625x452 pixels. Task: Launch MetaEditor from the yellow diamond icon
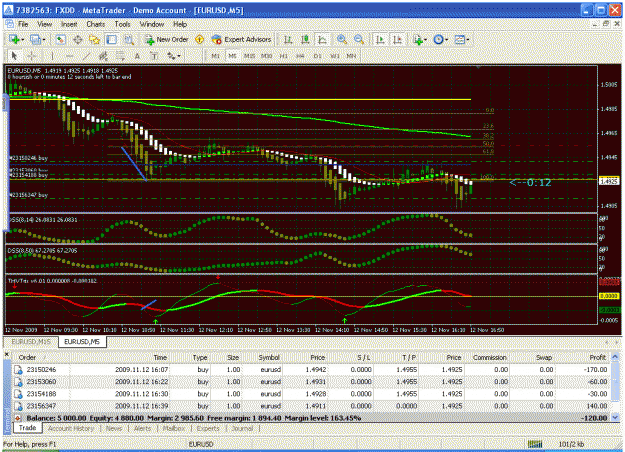(x=199, y=39)
